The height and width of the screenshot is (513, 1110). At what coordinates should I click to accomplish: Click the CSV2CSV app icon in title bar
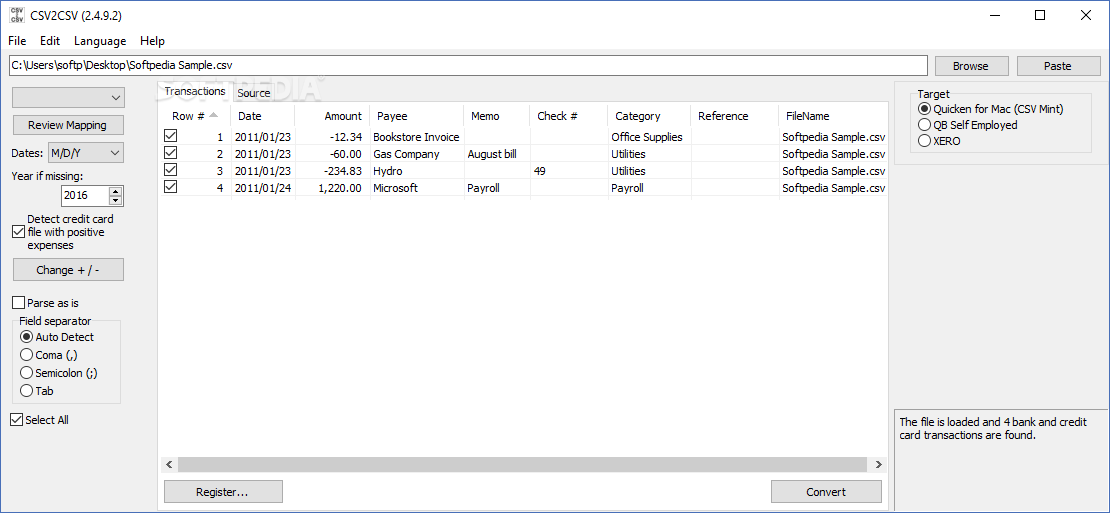pos(16,16)
